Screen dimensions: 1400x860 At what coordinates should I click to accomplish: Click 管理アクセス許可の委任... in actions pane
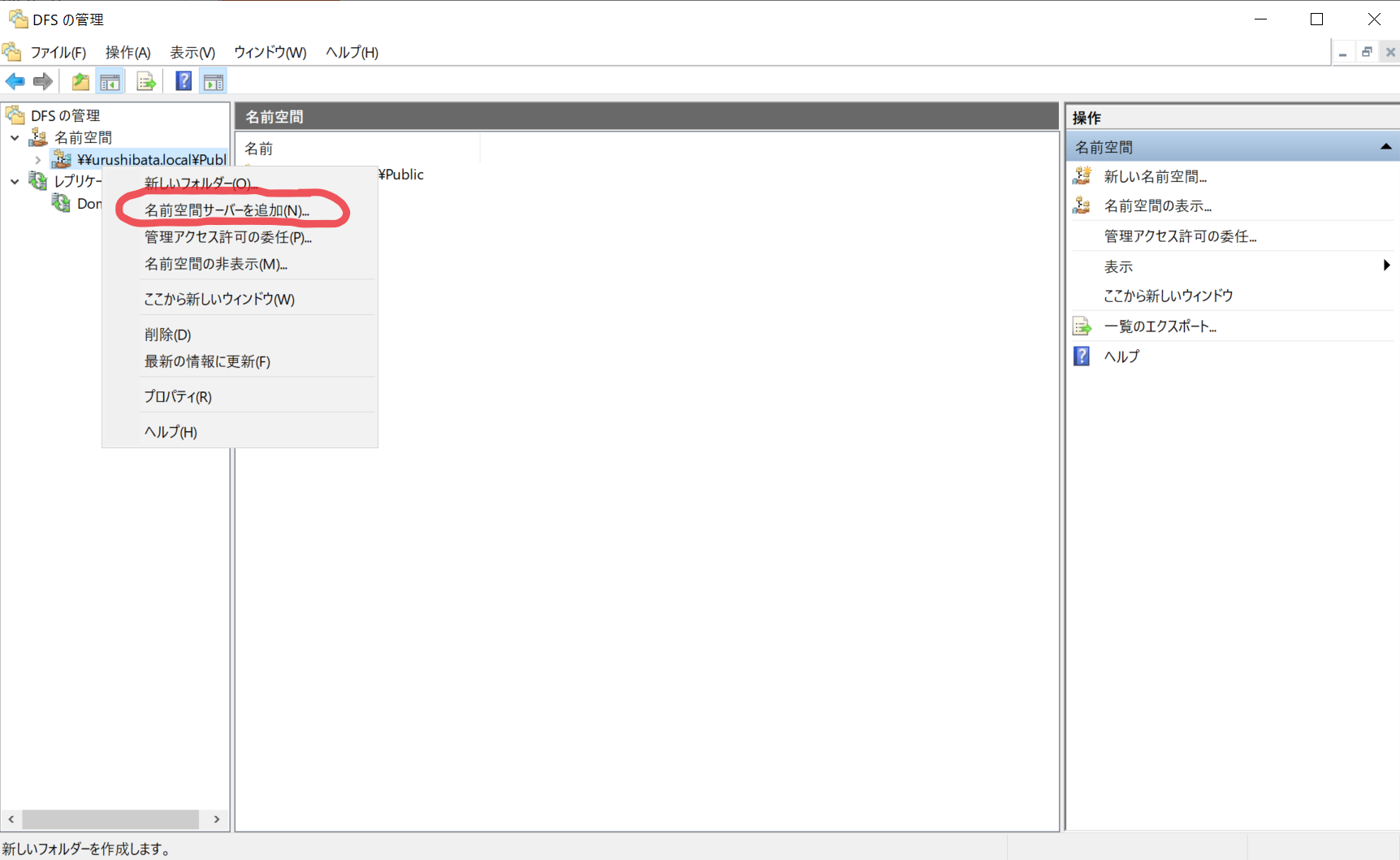click(1180, 236)
